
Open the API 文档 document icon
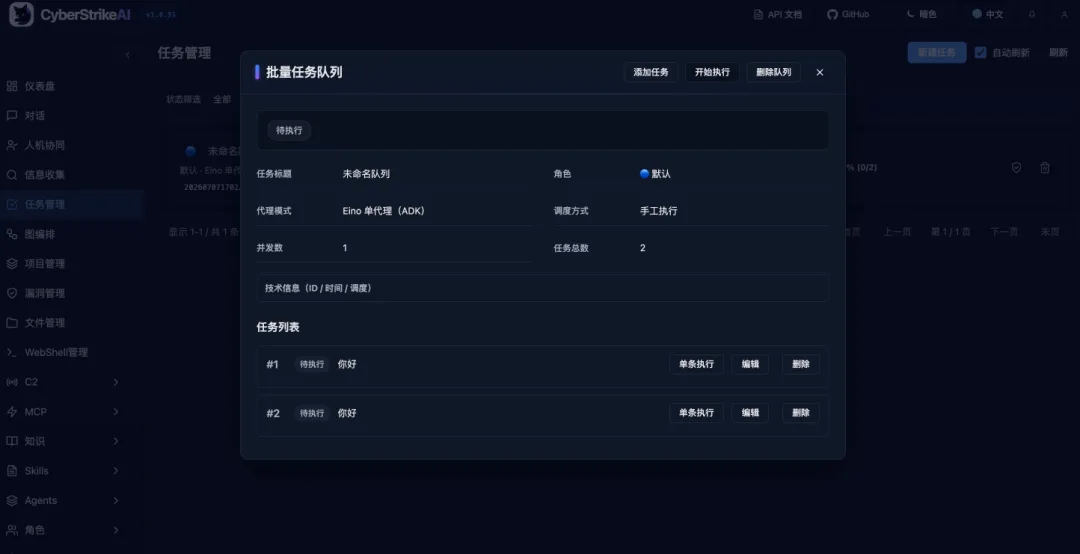758,14
